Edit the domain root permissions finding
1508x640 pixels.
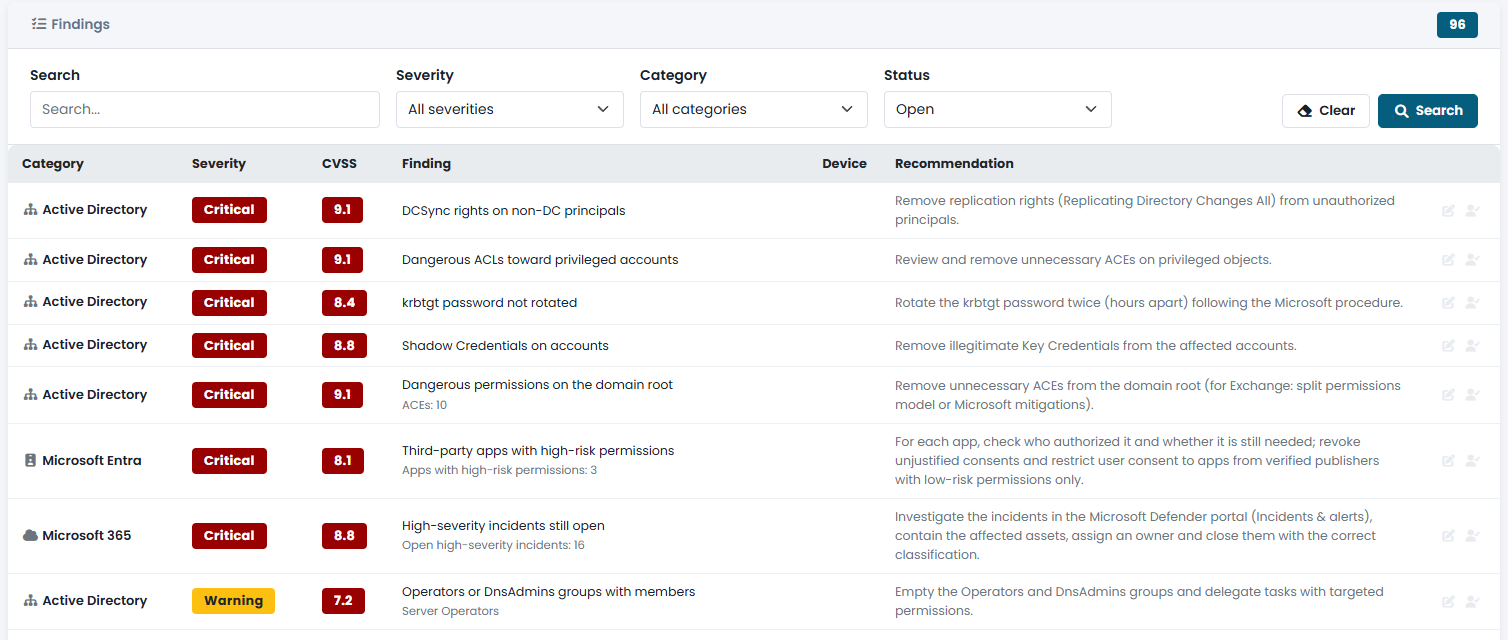pyautogui.click(x=1448, y=395)
